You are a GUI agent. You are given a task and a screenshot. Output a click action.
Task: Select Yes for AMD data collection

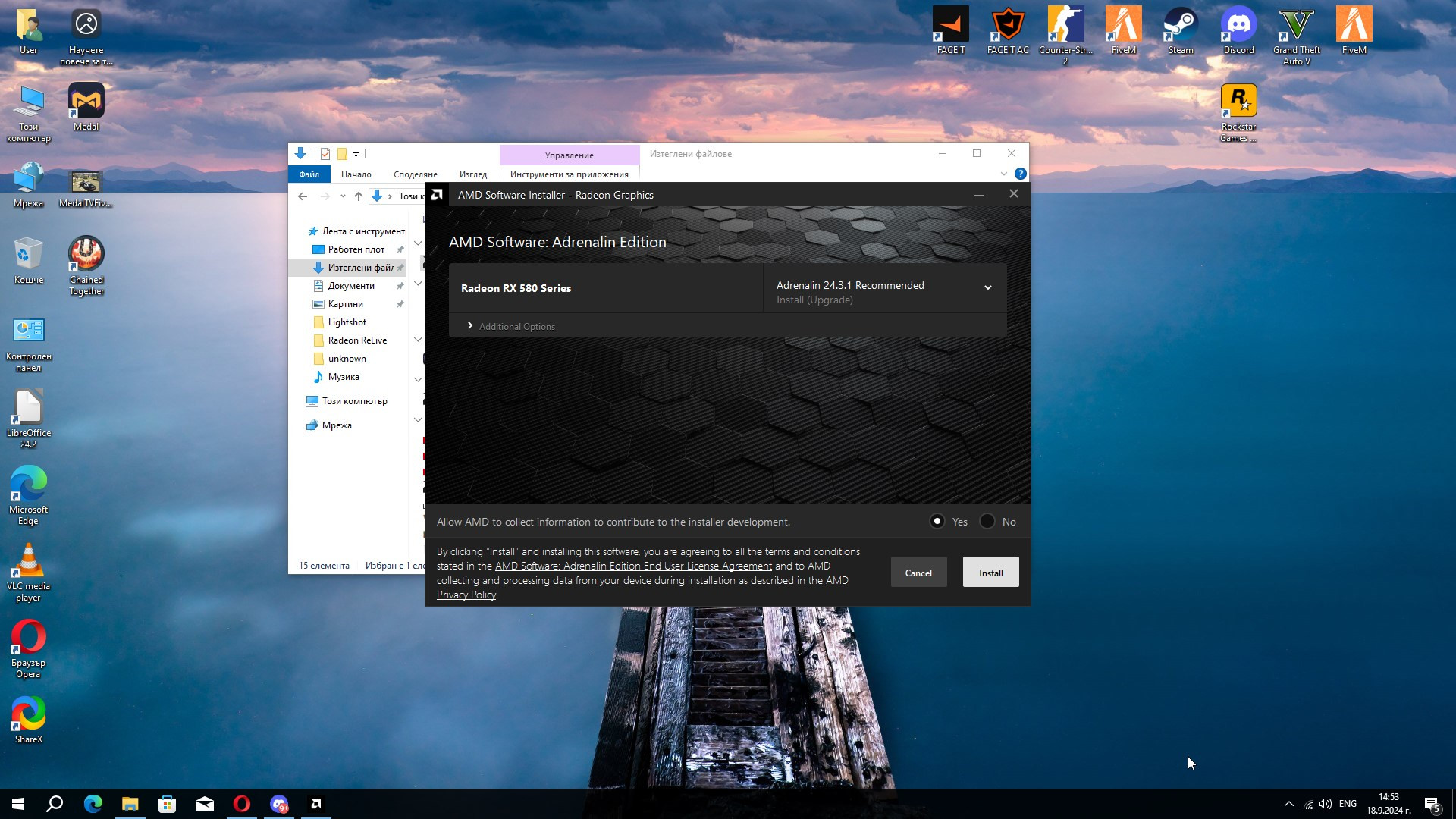937,521
